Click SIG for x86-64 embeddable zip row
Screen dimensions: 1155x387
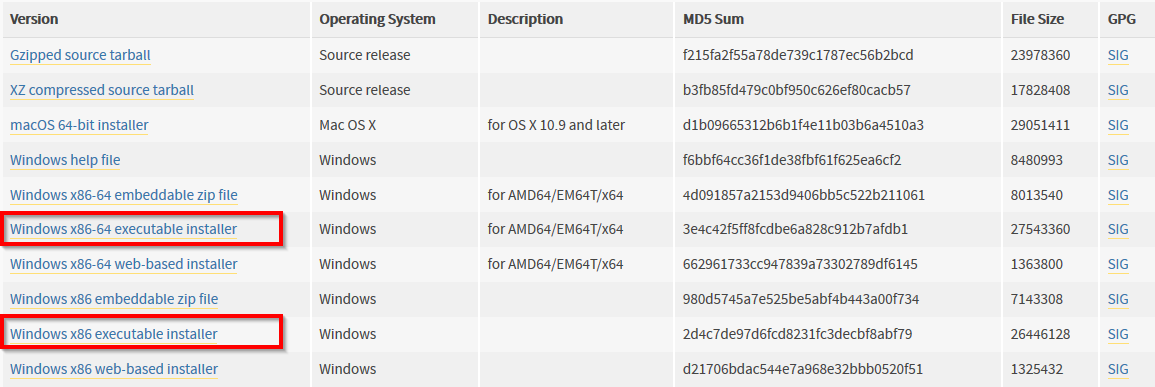1117,195
